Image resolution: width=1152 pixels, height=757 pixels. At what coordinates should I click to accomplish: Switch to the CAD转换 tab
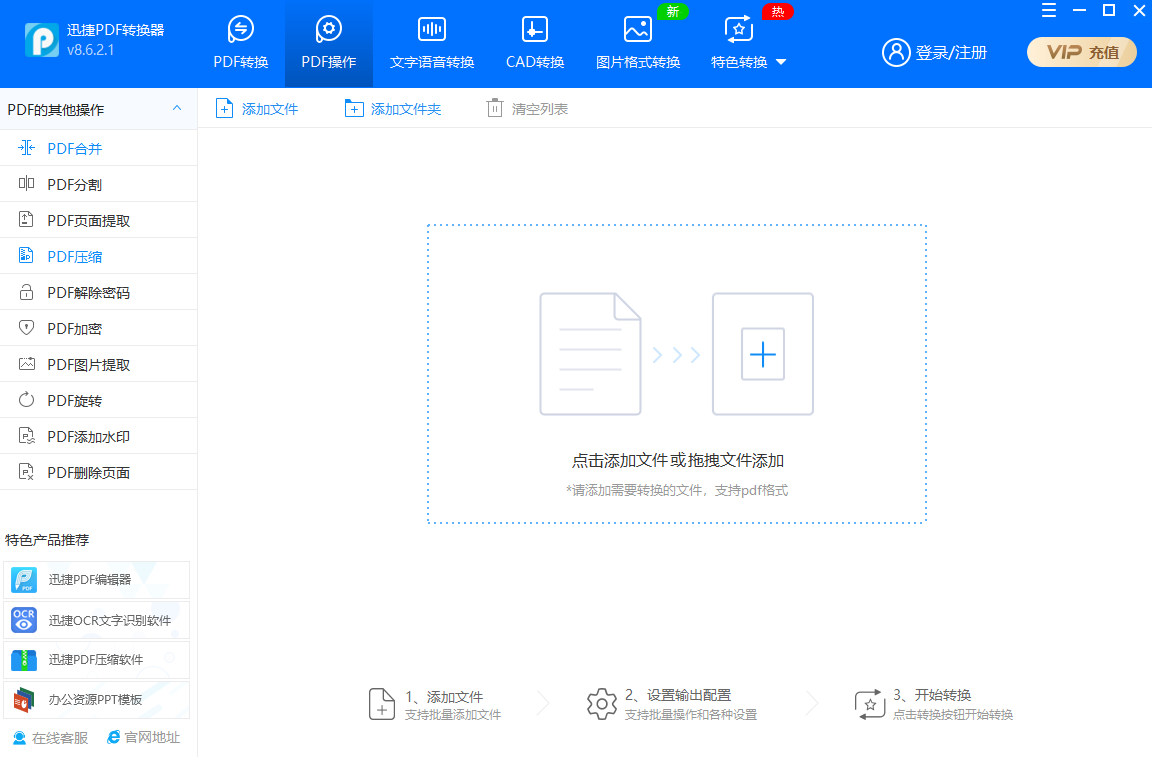coord(535,44)
